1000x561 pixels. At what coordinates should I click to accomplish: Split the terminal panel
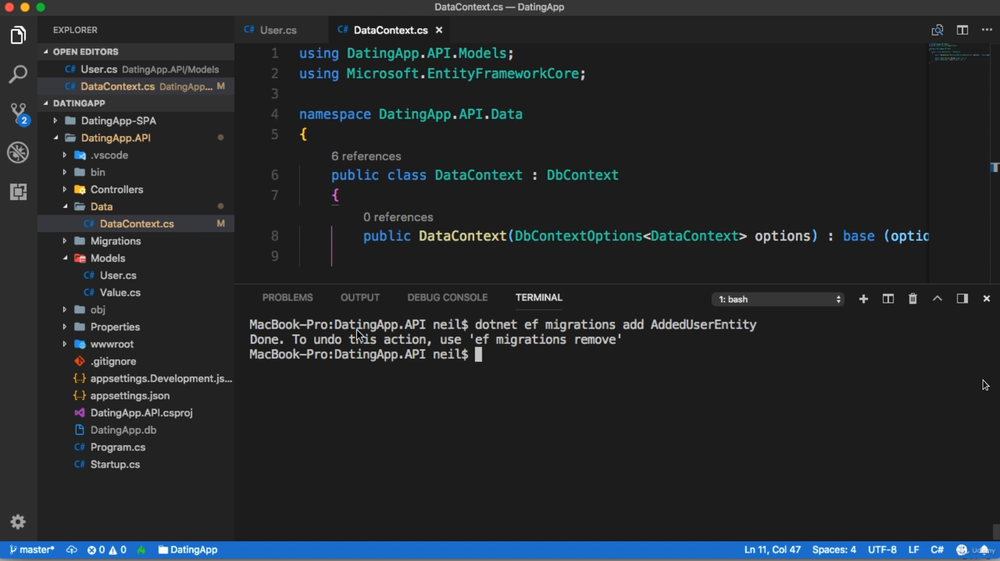(888, 299)
